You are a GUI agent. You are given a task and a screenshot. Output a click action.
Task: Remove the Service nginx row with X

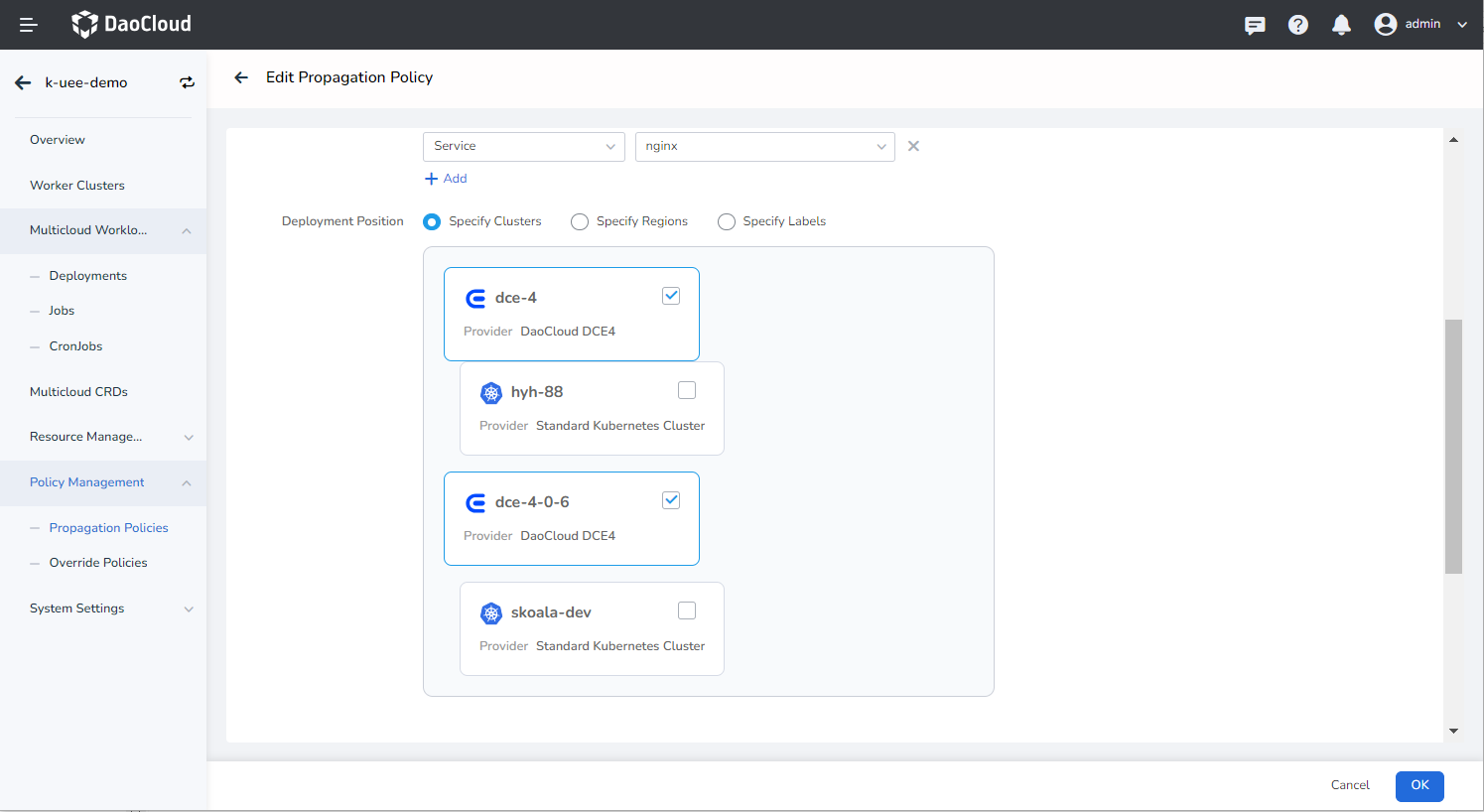(913, 146)
